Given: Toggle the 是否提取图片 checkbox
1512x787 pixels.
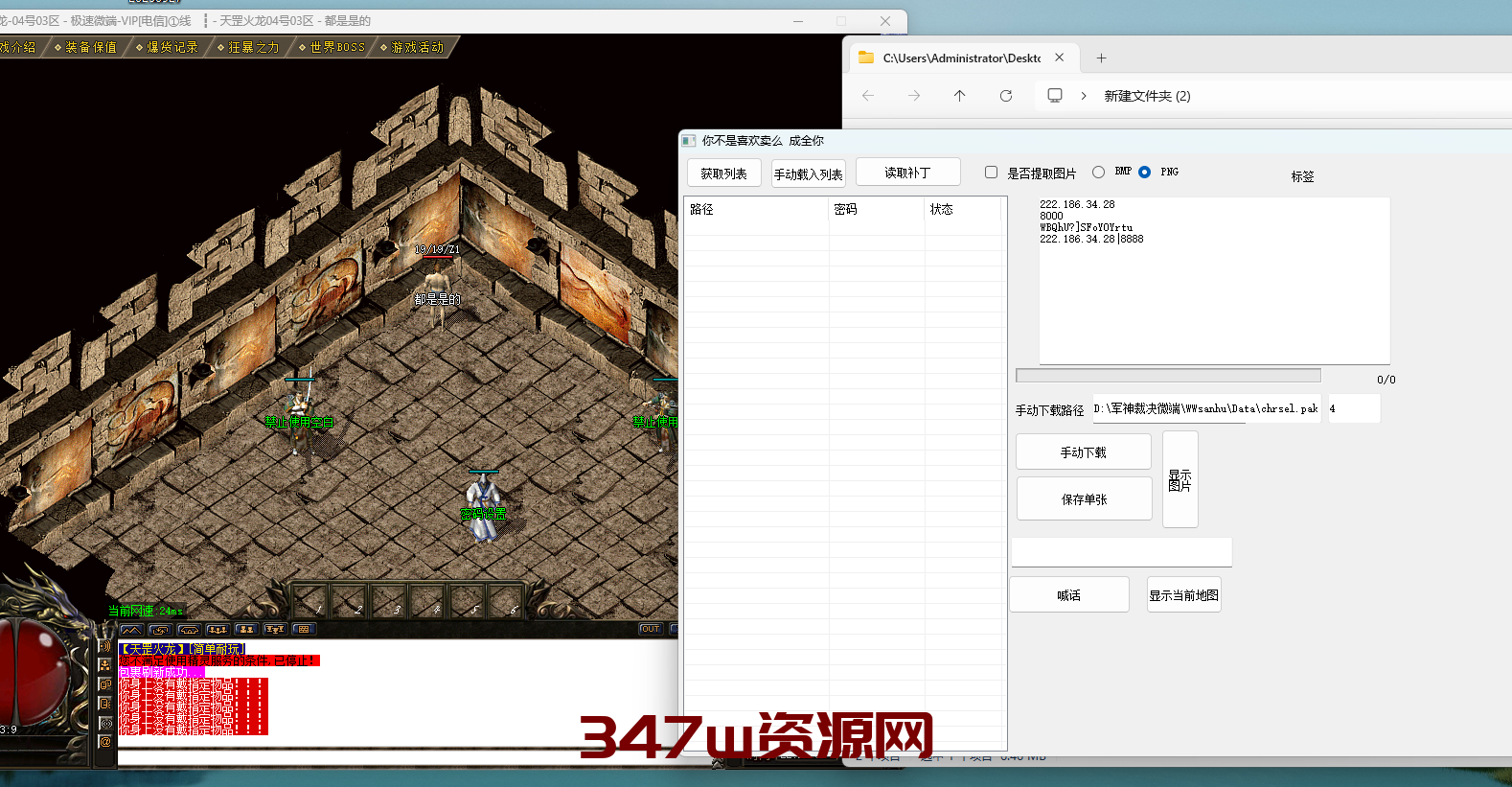Looking at the screenshot, I should click(991, 173).
